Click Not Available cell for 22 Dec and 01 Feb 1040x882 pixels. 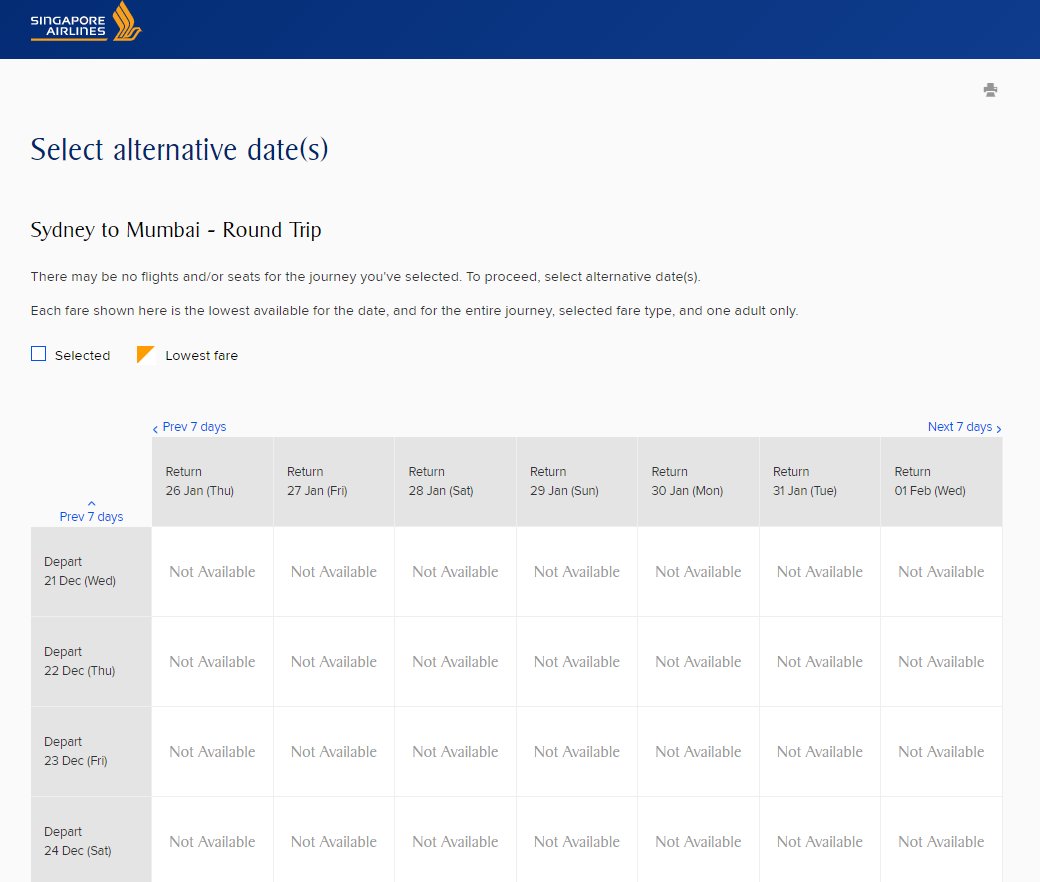tap(941, 662)
